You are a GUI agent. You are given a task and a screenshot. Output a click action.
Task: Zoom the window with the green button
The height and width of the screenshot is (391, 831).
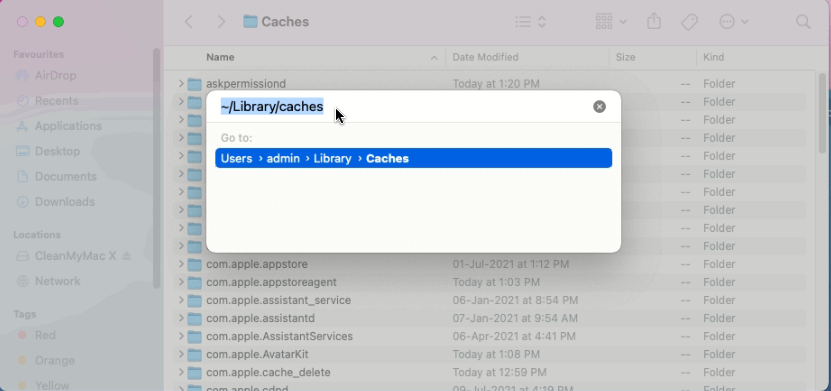pyautogui.click(x=58, y=22)
